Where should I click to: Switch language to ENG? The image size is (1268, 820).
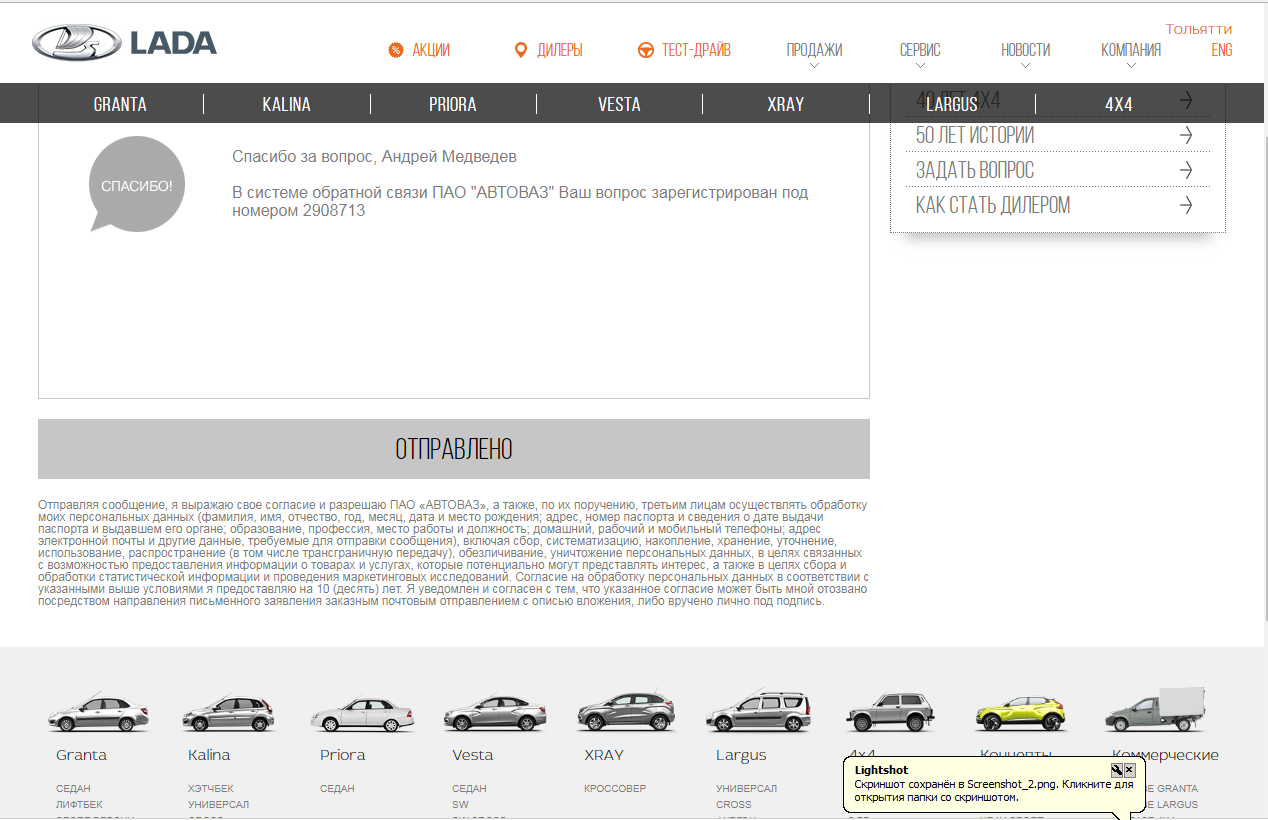click(x=1222, y=50)
